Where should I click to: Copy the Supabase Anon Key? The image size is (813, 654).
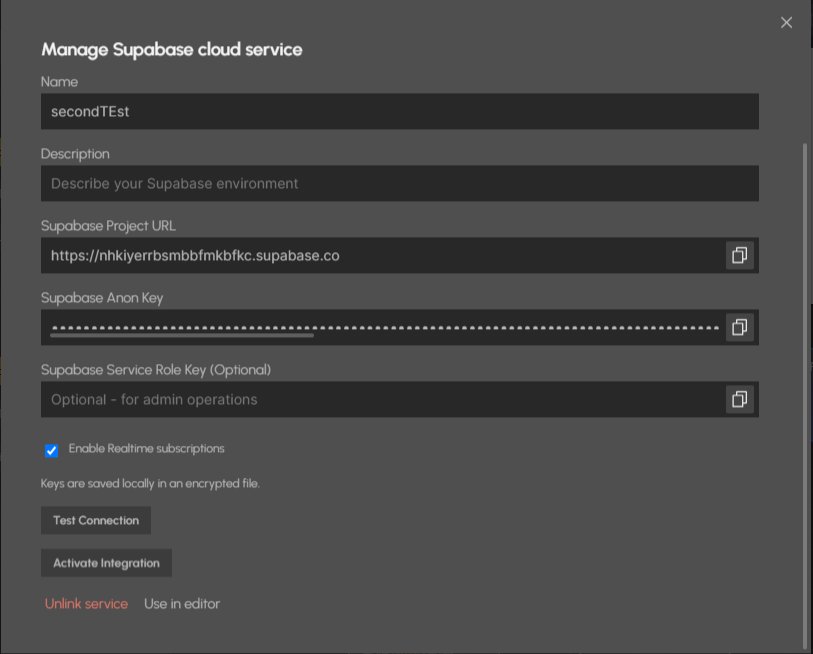point(739,327)
